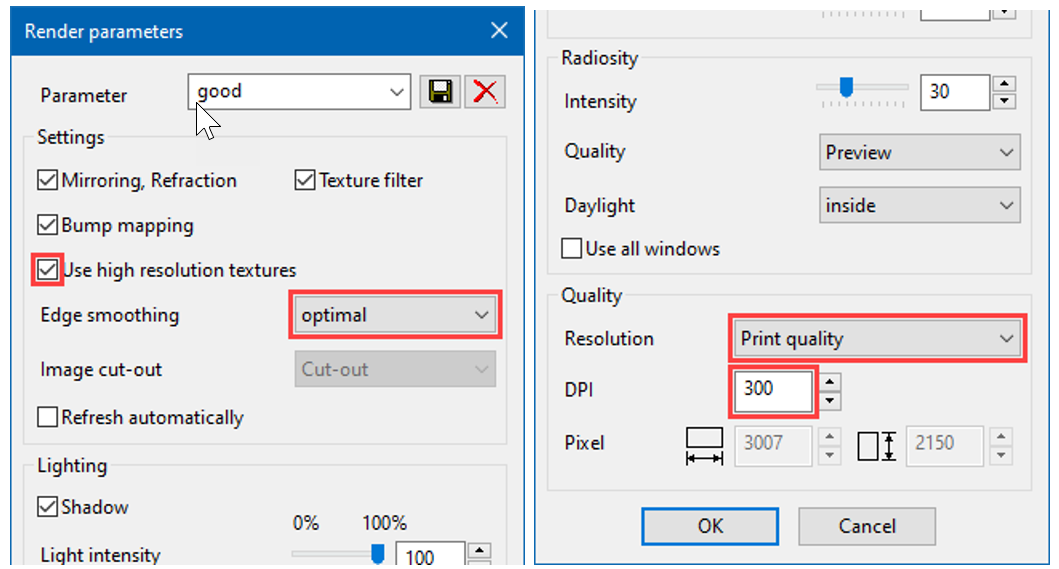This screenshot has height=569, width=1059.
Task: Close the Render parameters dialog
Action: [500, 31]
